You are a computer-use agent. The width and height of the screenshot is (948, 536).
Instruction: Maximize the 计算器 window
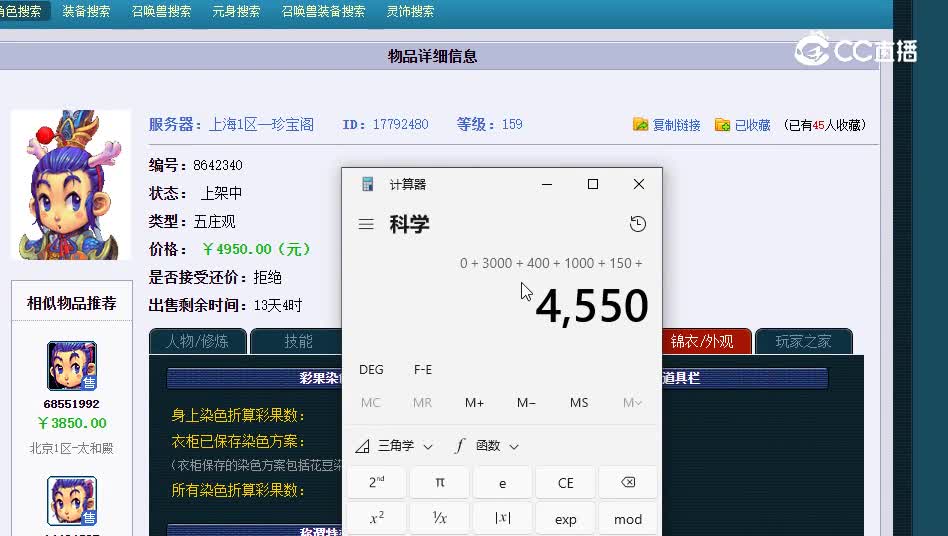593,184
